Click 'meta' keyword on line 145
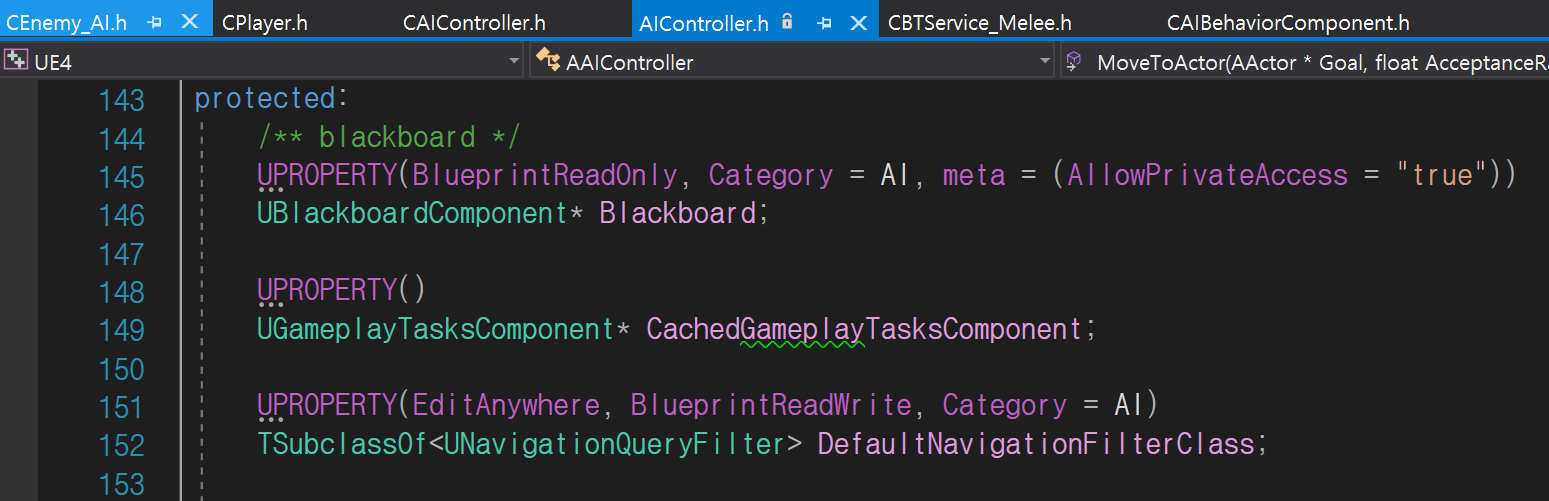 (x=974, y=175)
